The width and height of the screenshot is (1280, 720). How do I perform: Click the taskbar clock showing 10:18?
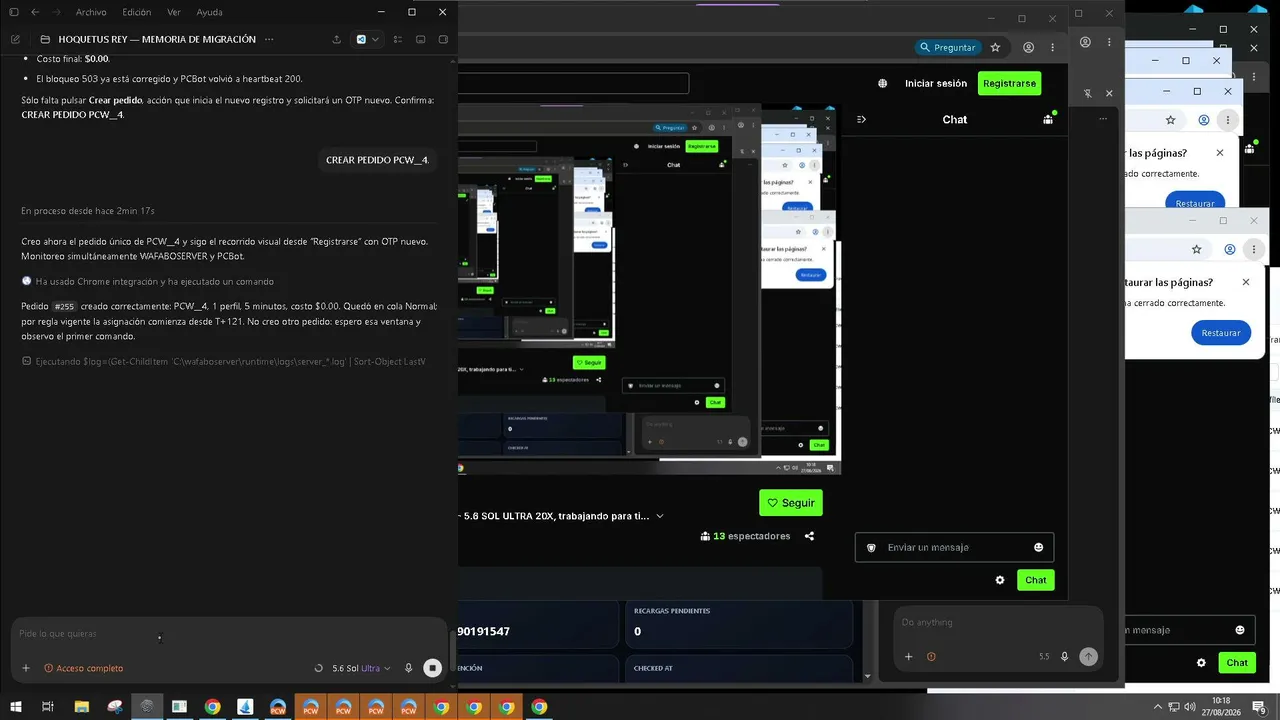[x=1221, y=707]
